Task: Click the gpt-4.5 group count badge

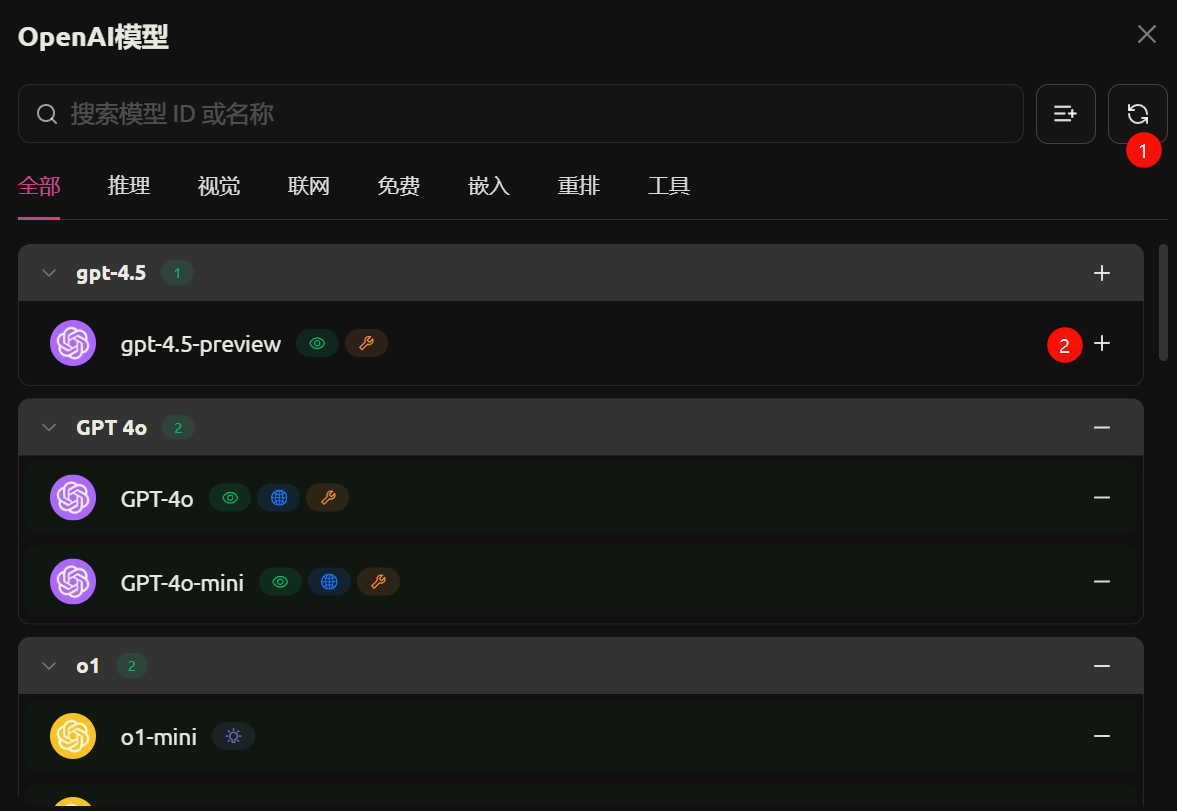Action: pos(177,273)
